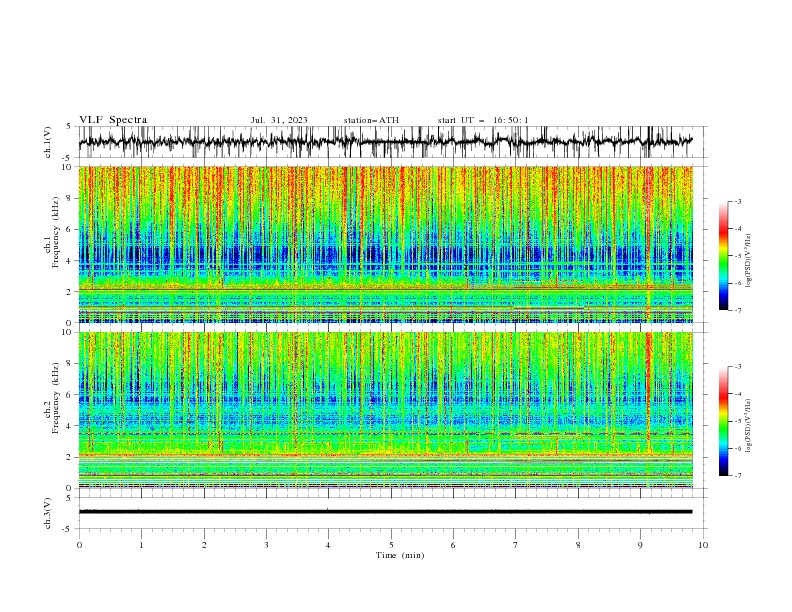The height and width of the screenshot is (612, 792).
Task: Click the "8" kHz tick of the ch.1 spectrogram
Action: point(70,198)
